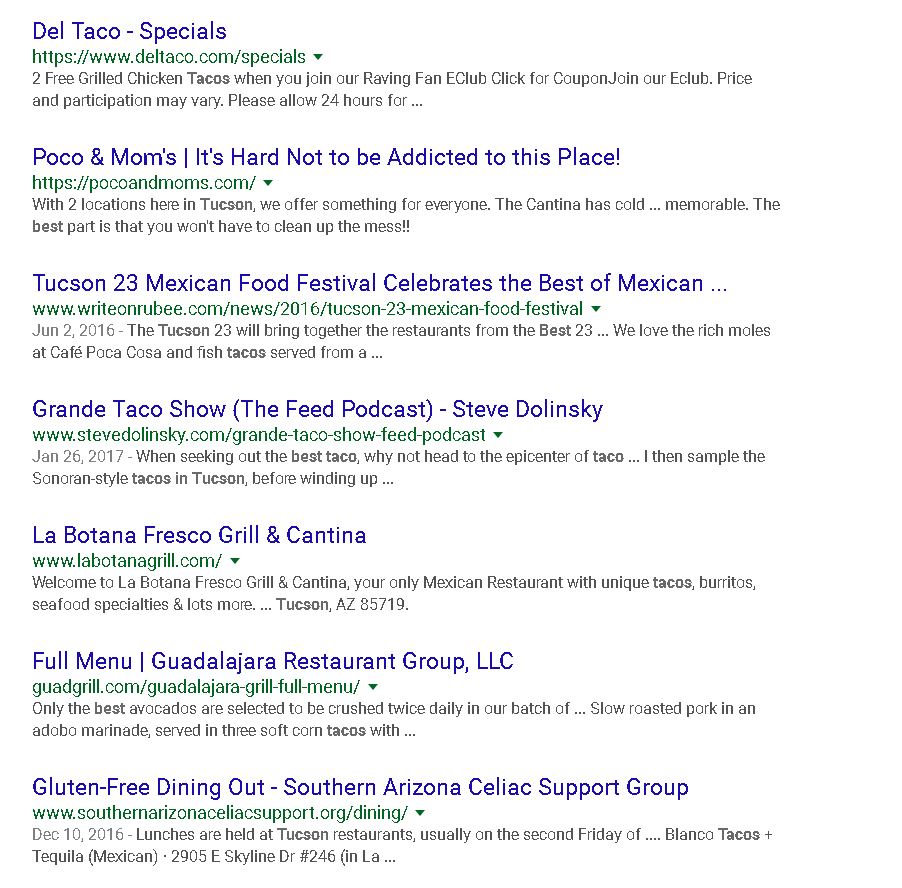
Task: Click the www.writeonrubee.com/news/2016 URL text
Action: [x=308, y=309]
